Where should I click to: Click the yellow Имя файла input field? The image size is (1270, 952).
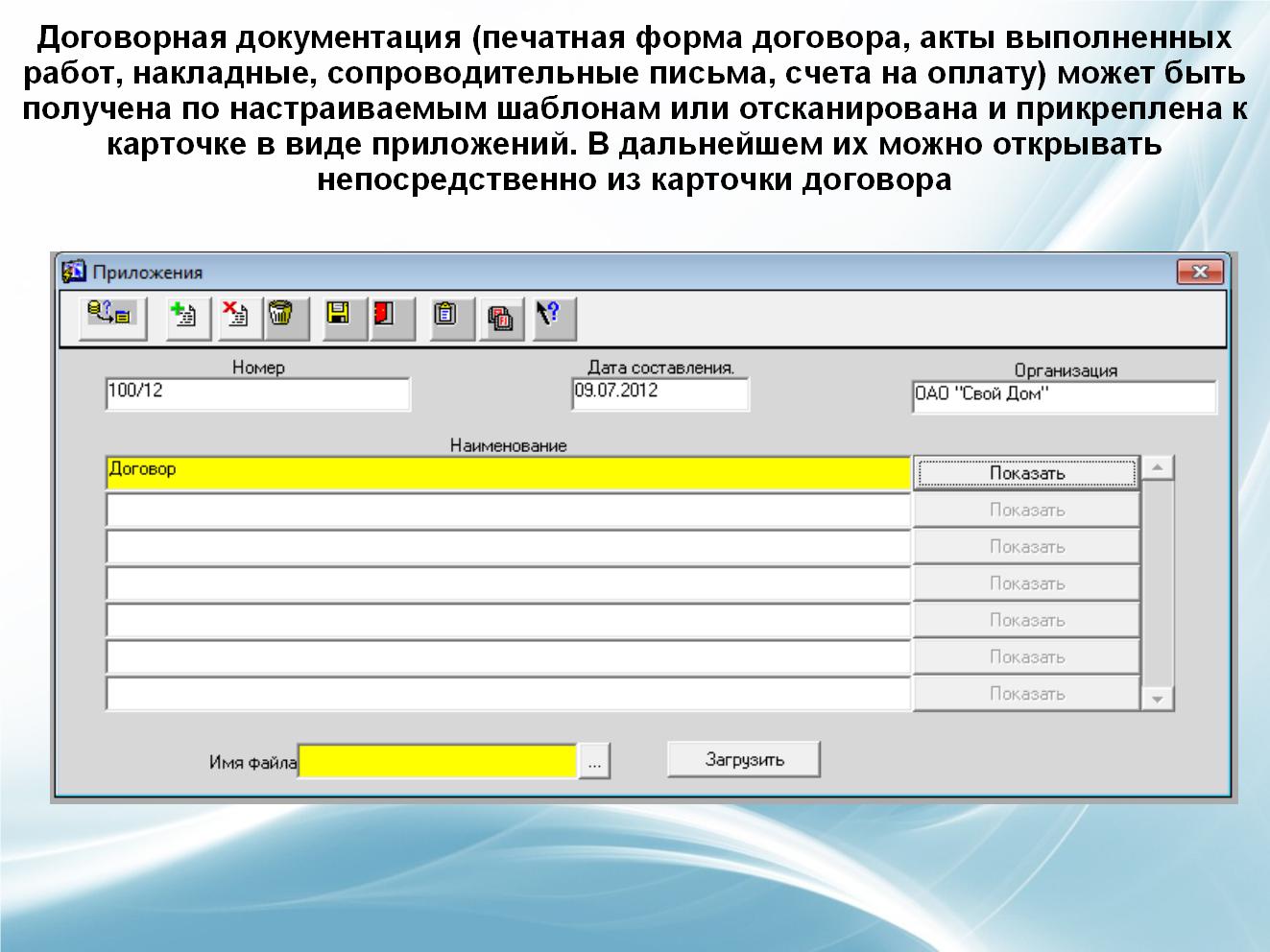[x=438, y=762]
